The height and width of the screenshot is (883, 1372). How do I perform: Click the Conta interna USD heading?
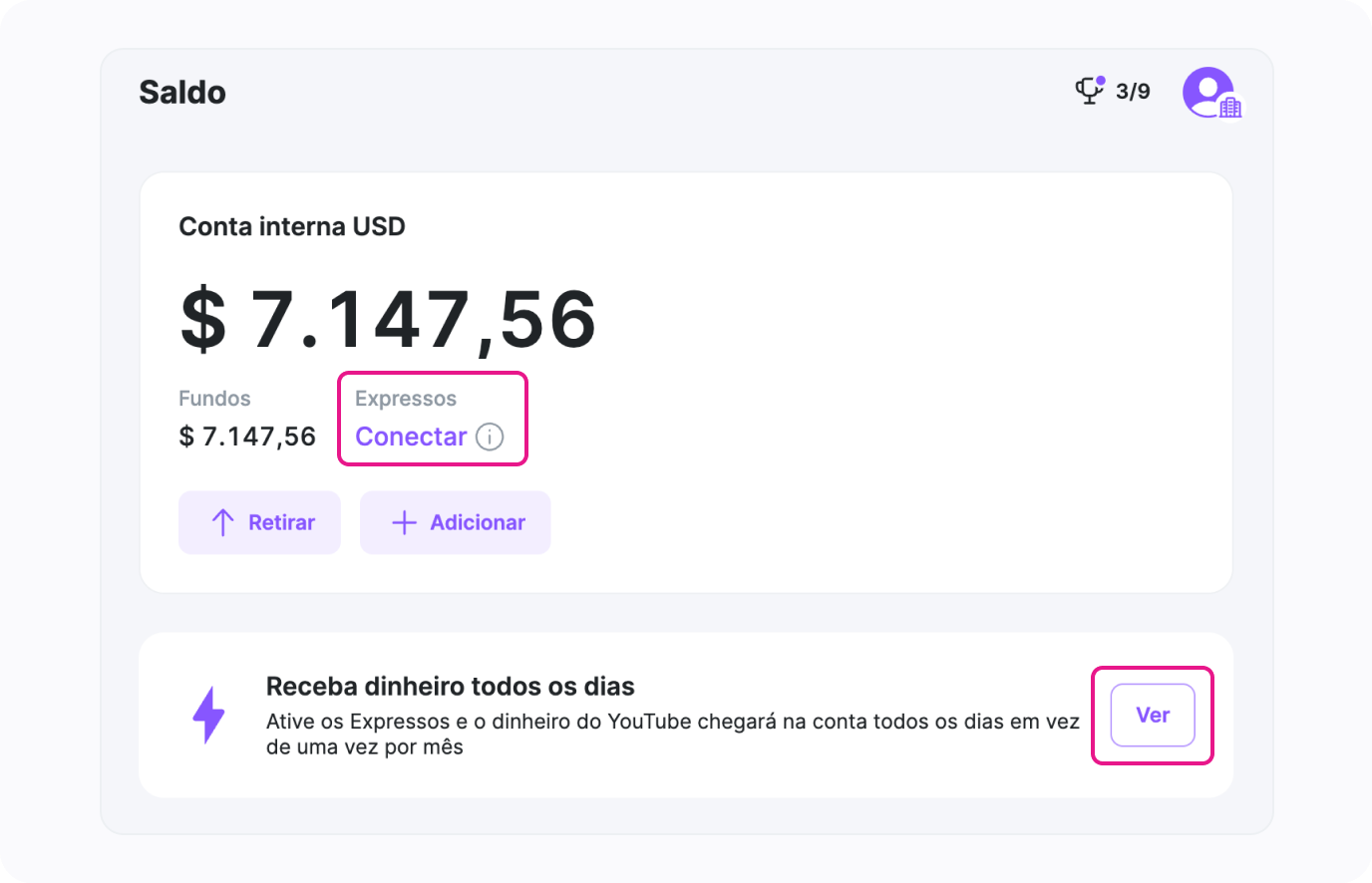tap(292, 226)
